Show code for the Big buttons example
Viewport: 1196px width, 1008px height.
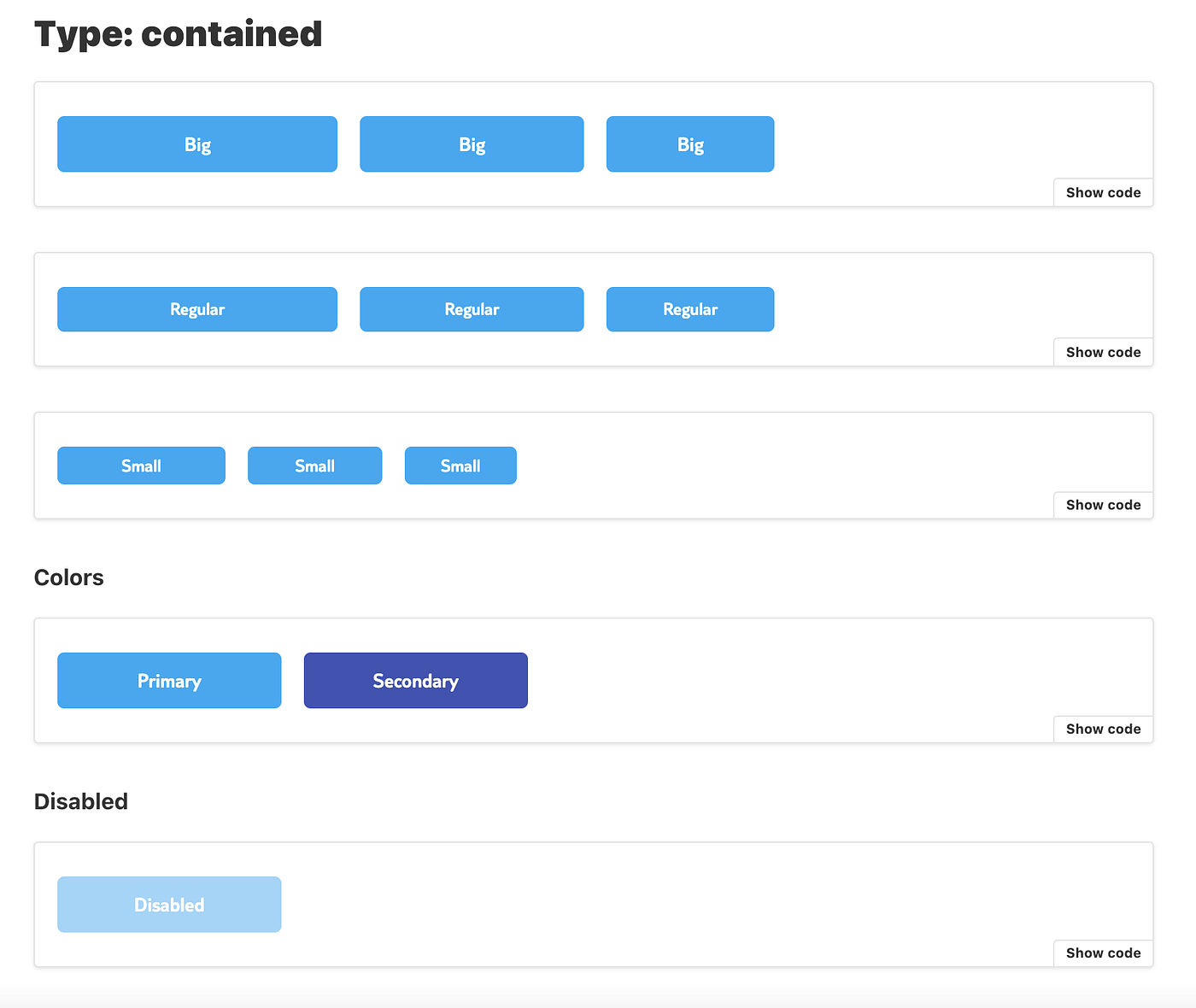click(x=1102, y=192)
